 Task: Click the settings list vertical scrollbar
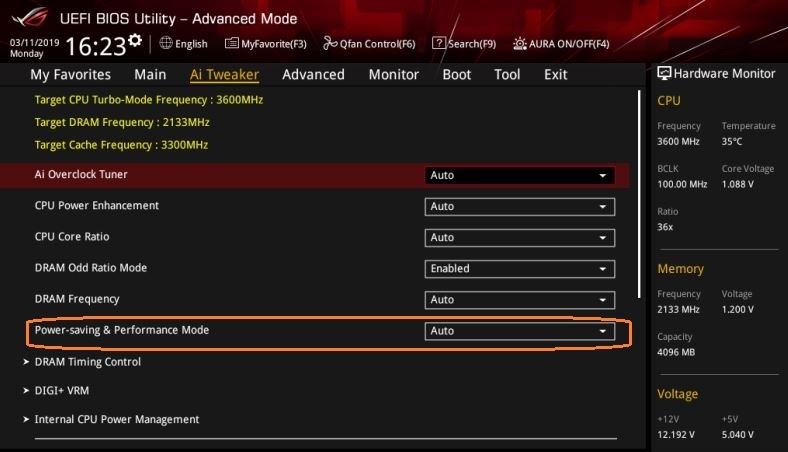639,194
